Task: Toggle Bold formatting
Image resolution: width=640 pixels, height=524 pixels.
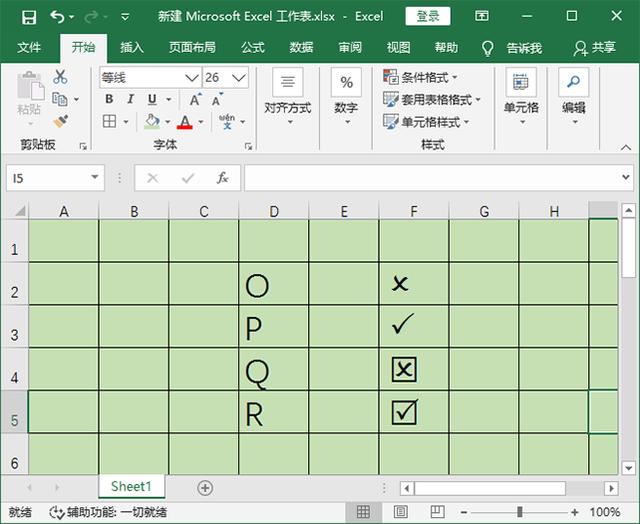Action: 109,99
